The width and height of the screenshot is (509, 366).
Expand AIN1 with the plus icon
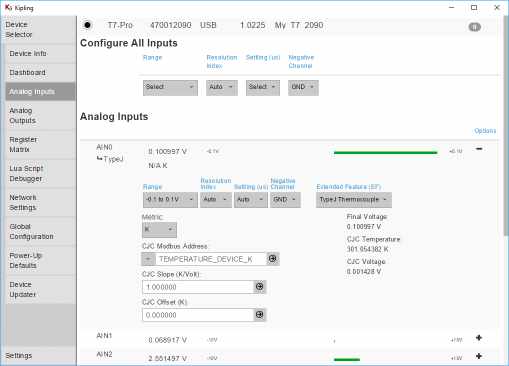tap(479, 338)
